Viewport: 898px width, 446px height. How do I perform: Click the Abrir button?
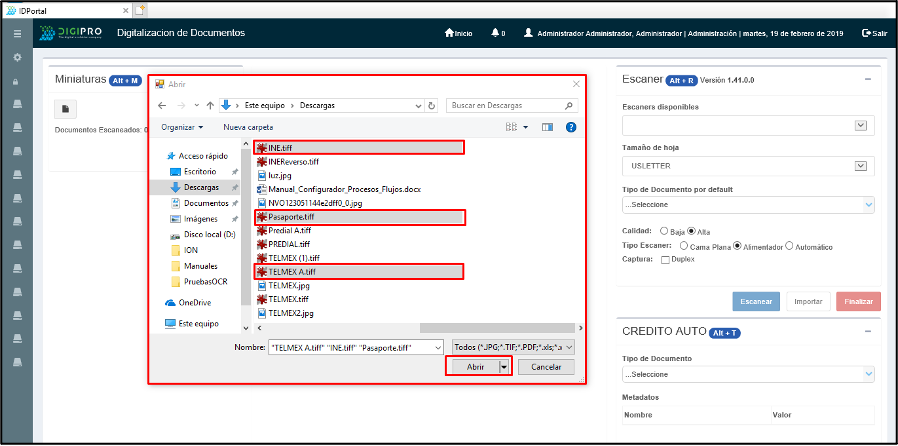click(475, 367)
